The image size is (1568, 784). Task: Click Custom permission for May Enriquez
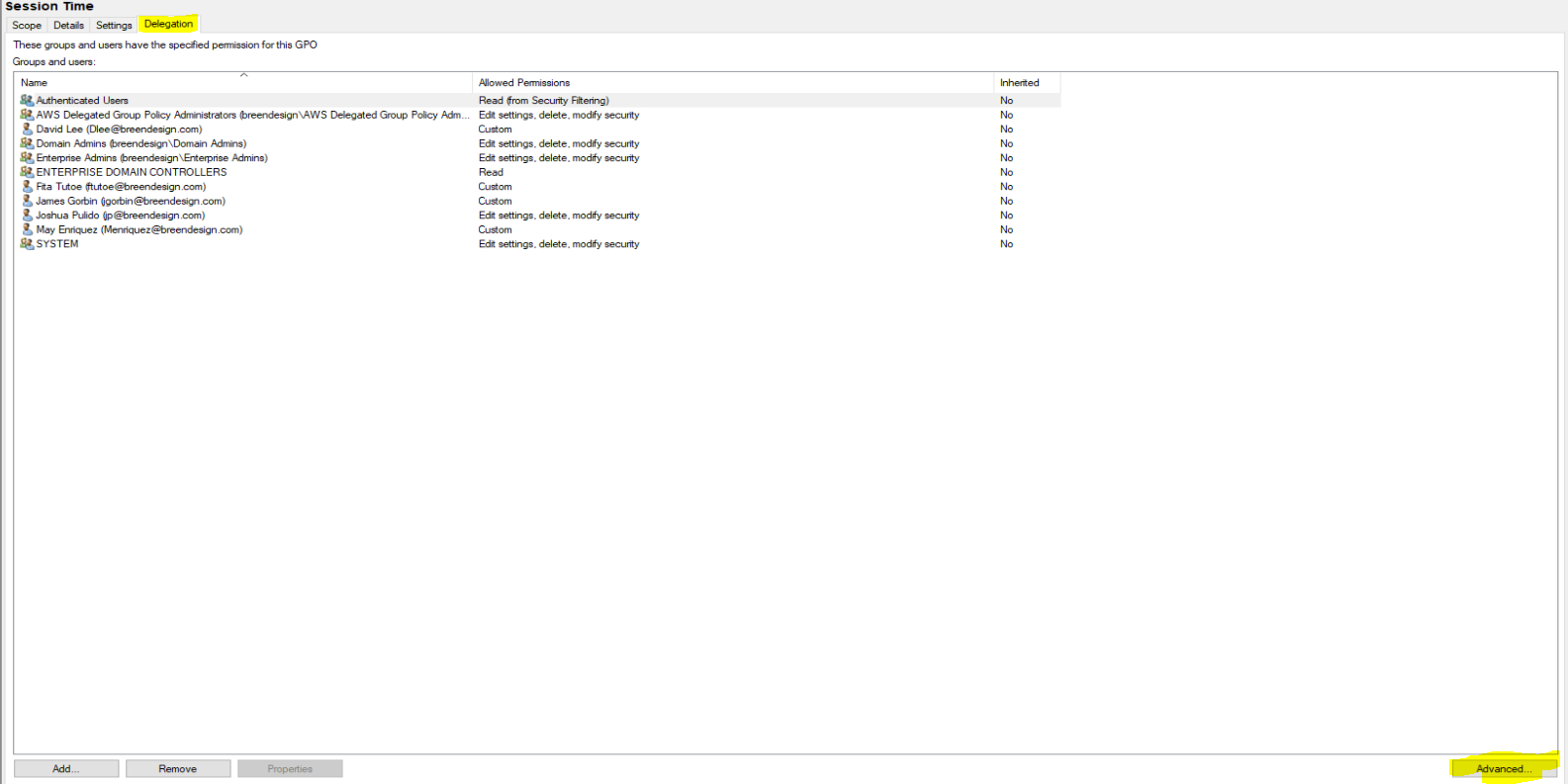(496, 229)
